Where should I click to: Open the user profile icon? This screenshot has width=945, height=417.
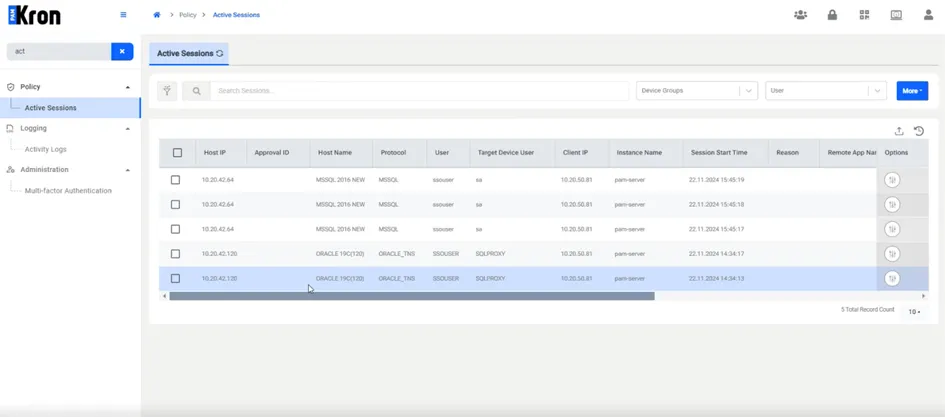(928, 15)
